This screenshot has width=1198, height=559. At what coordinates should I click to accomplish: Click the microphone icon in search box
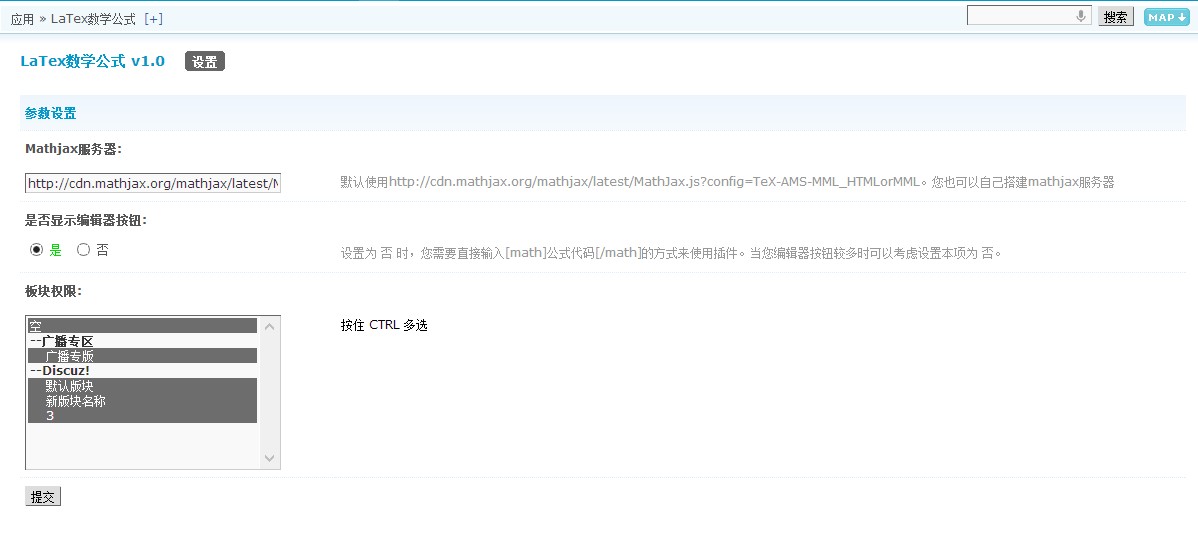pyautogui.click(x=1081, y=16)
